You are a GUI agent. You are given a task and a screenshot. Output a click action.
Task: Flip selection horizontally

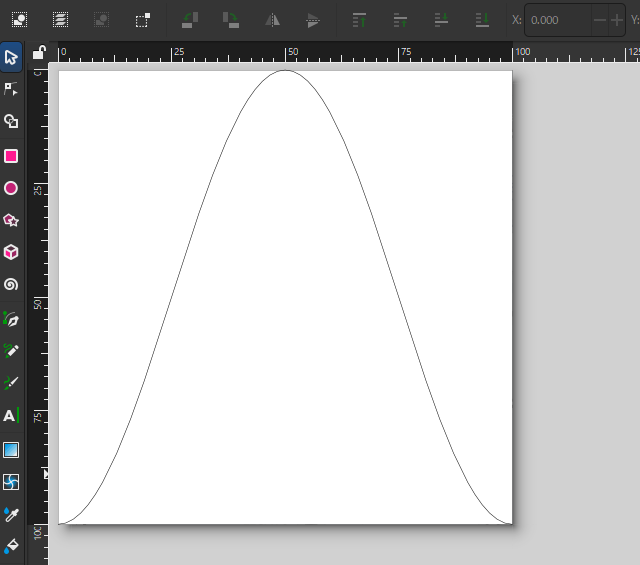272,20
